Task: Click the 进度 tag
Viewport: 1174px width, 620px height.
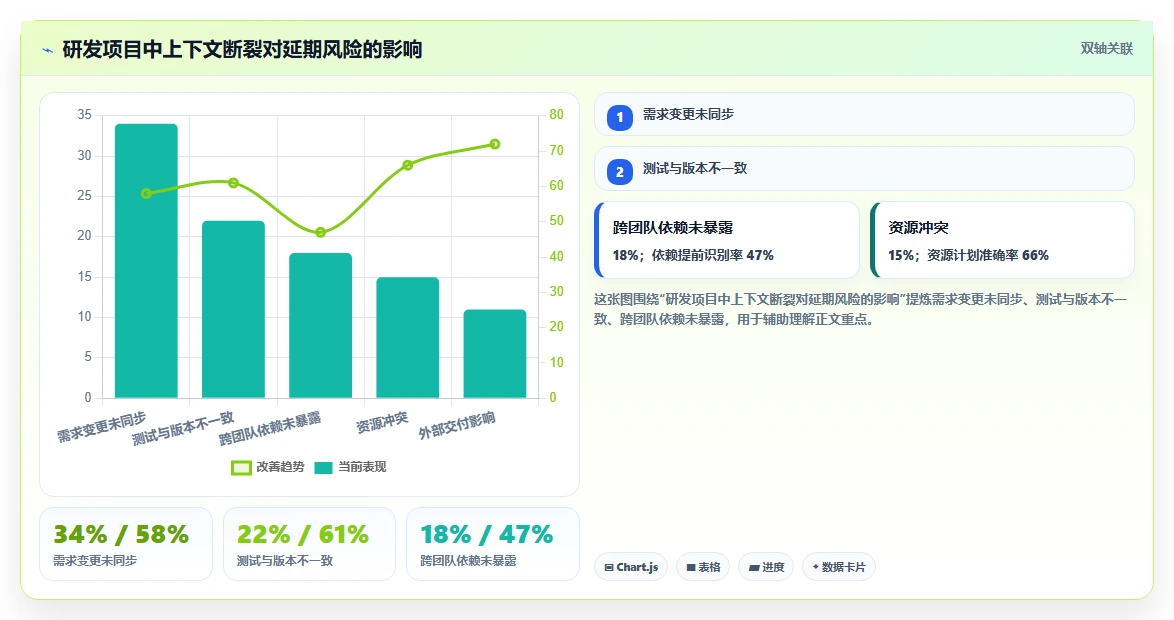Action: [x=766, y=567]
